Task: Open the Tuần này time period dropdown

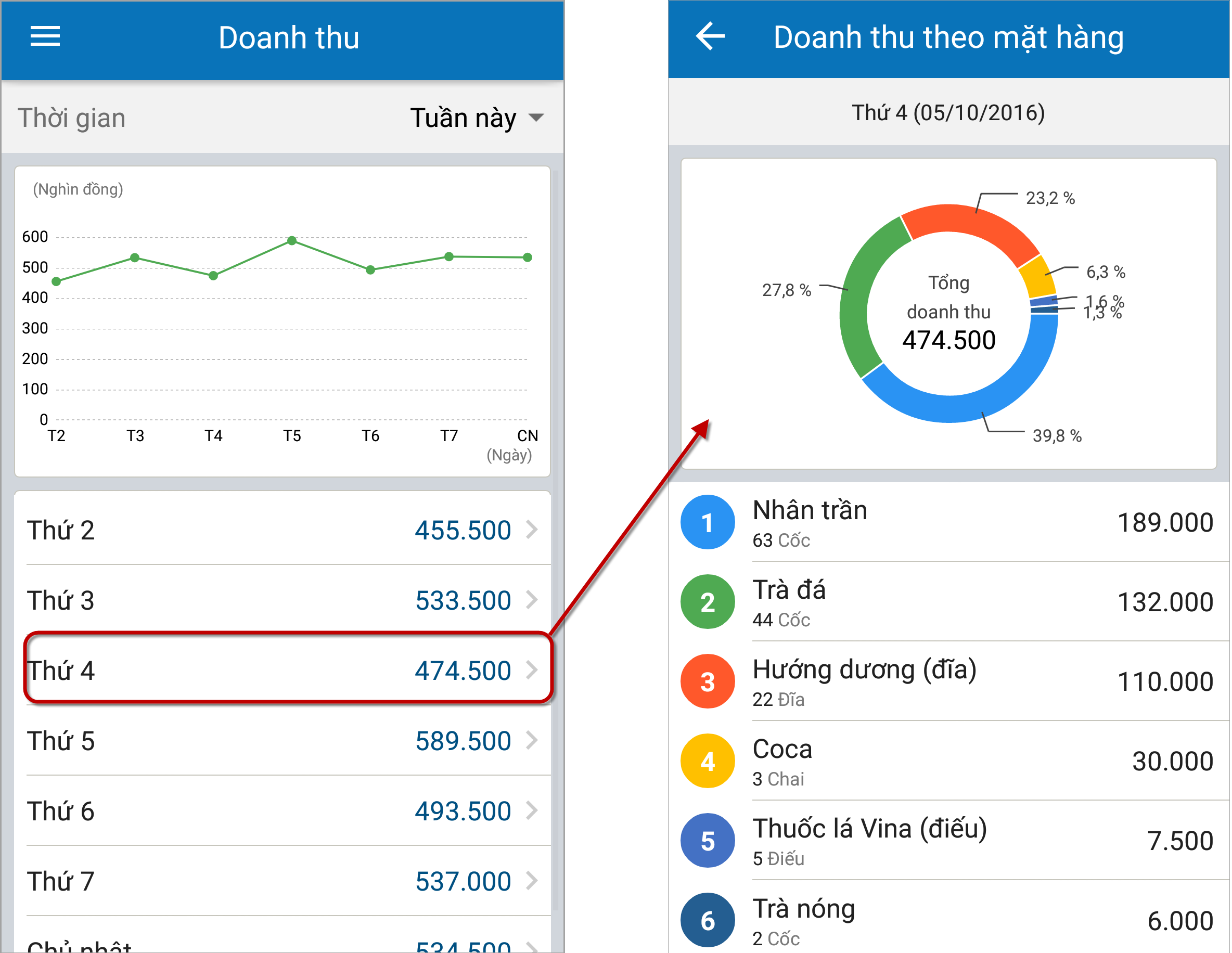Action: (477, 118)
